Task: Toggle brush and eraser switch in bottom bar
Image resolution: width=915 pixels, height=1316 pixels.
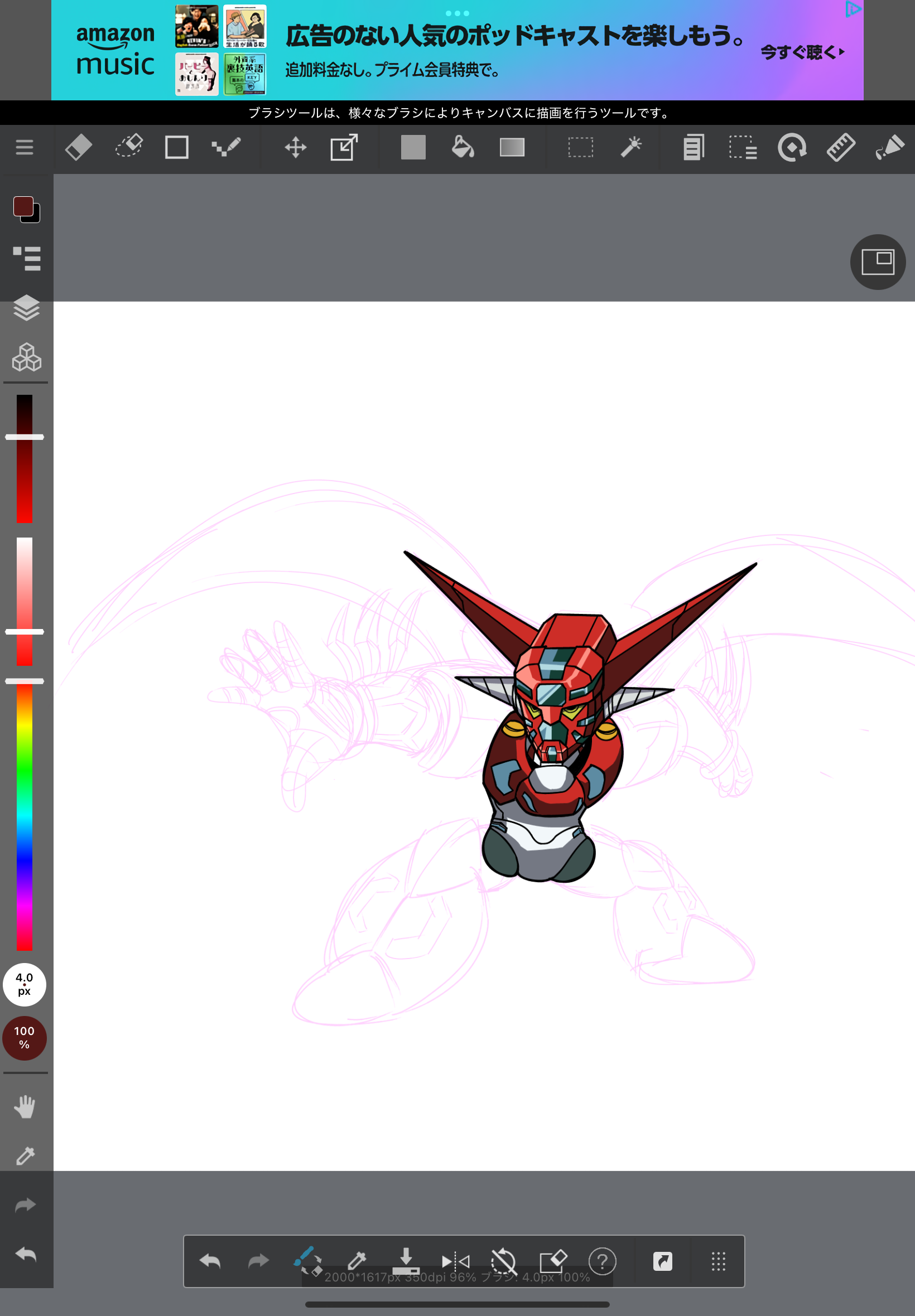Action: (x=308, y=1261)
